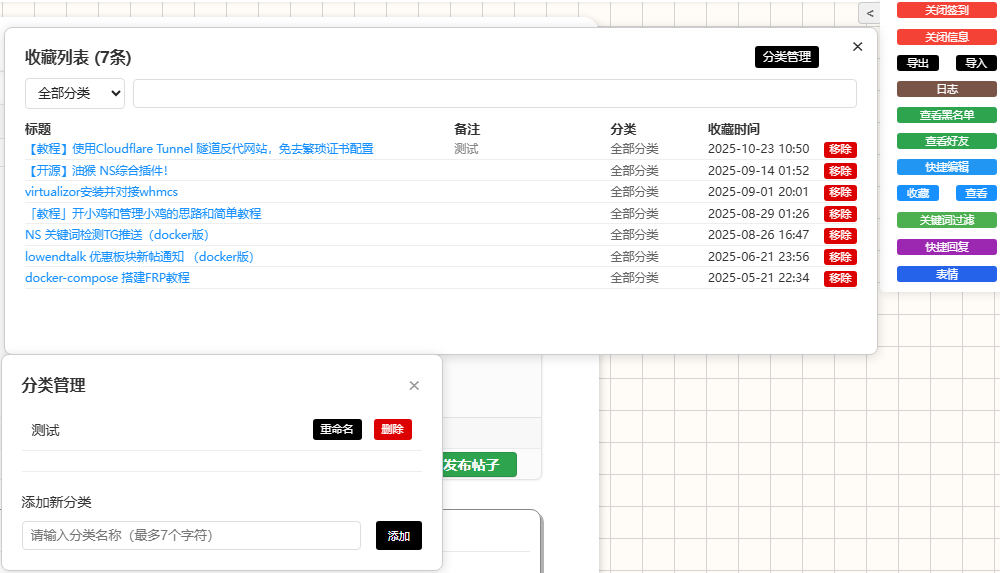Click the 导入 import button

coord(975,63)
